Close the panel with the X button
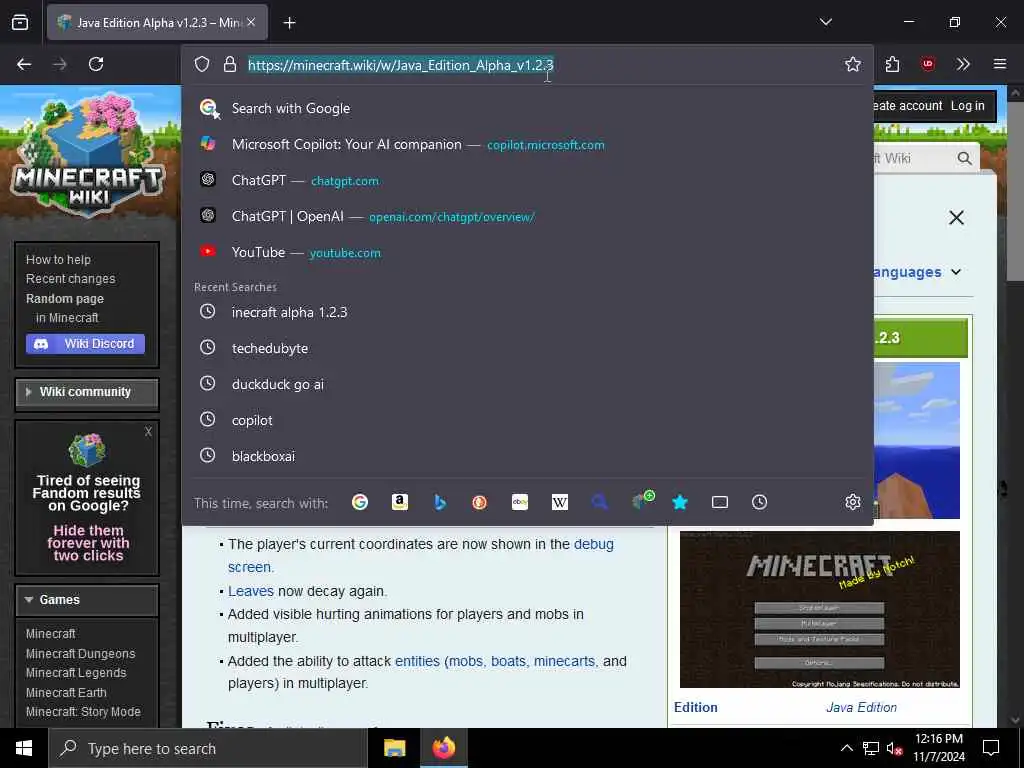Viewport: 1024px width, 768px height. pos(956,217)
